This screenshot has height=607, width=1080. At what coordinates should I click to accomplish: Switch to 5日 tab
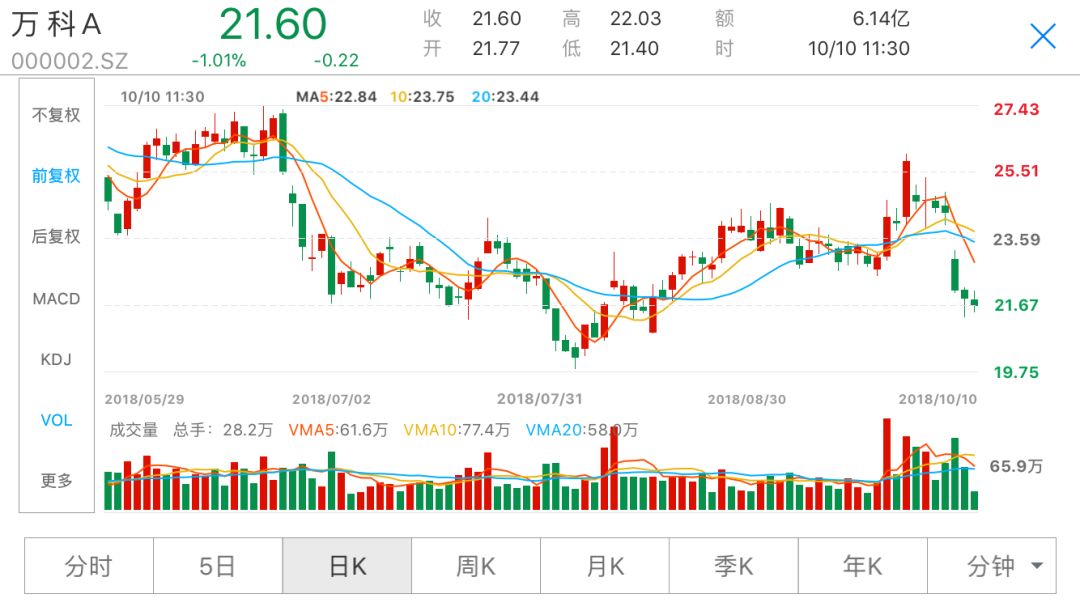pyautogui.click(x=218, y=566)
